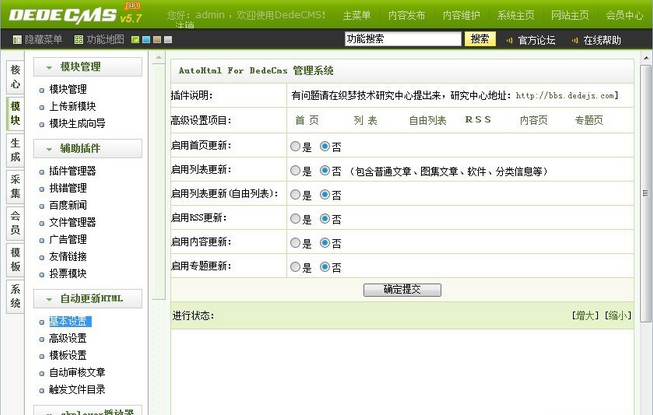Click the bullet icon beside 百度新闻
Image resolution: width=653 pixels, height=415 pixels.
tap(41, 205)
